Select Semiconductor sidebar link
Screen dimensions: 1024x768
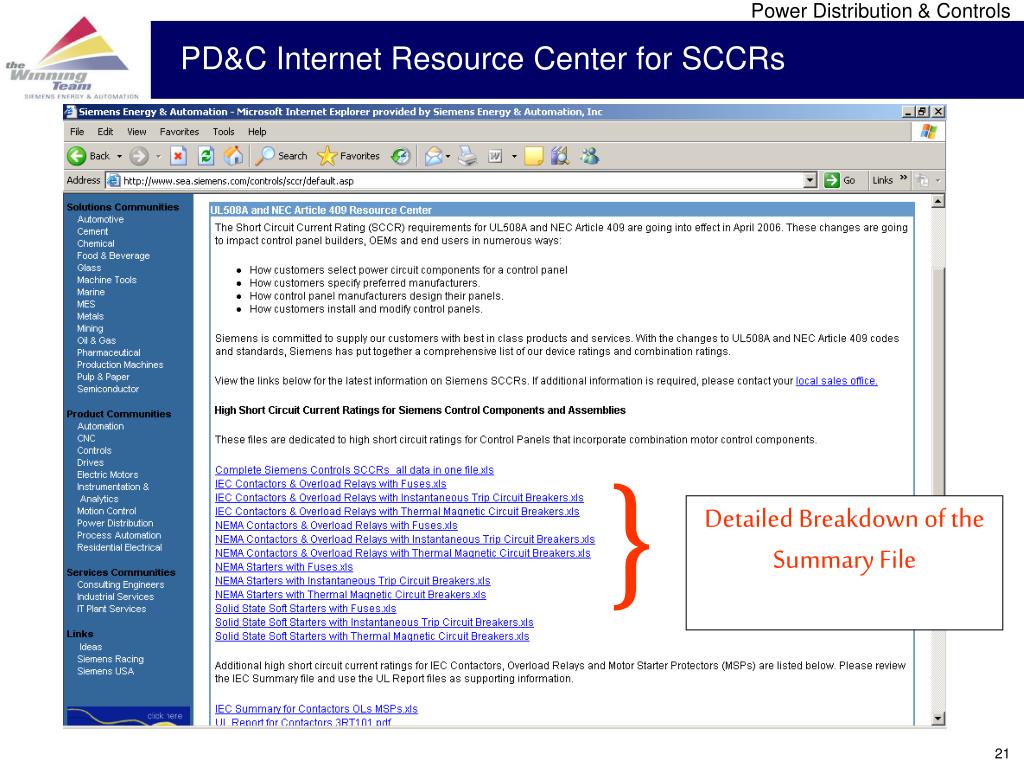pos(108,389)
